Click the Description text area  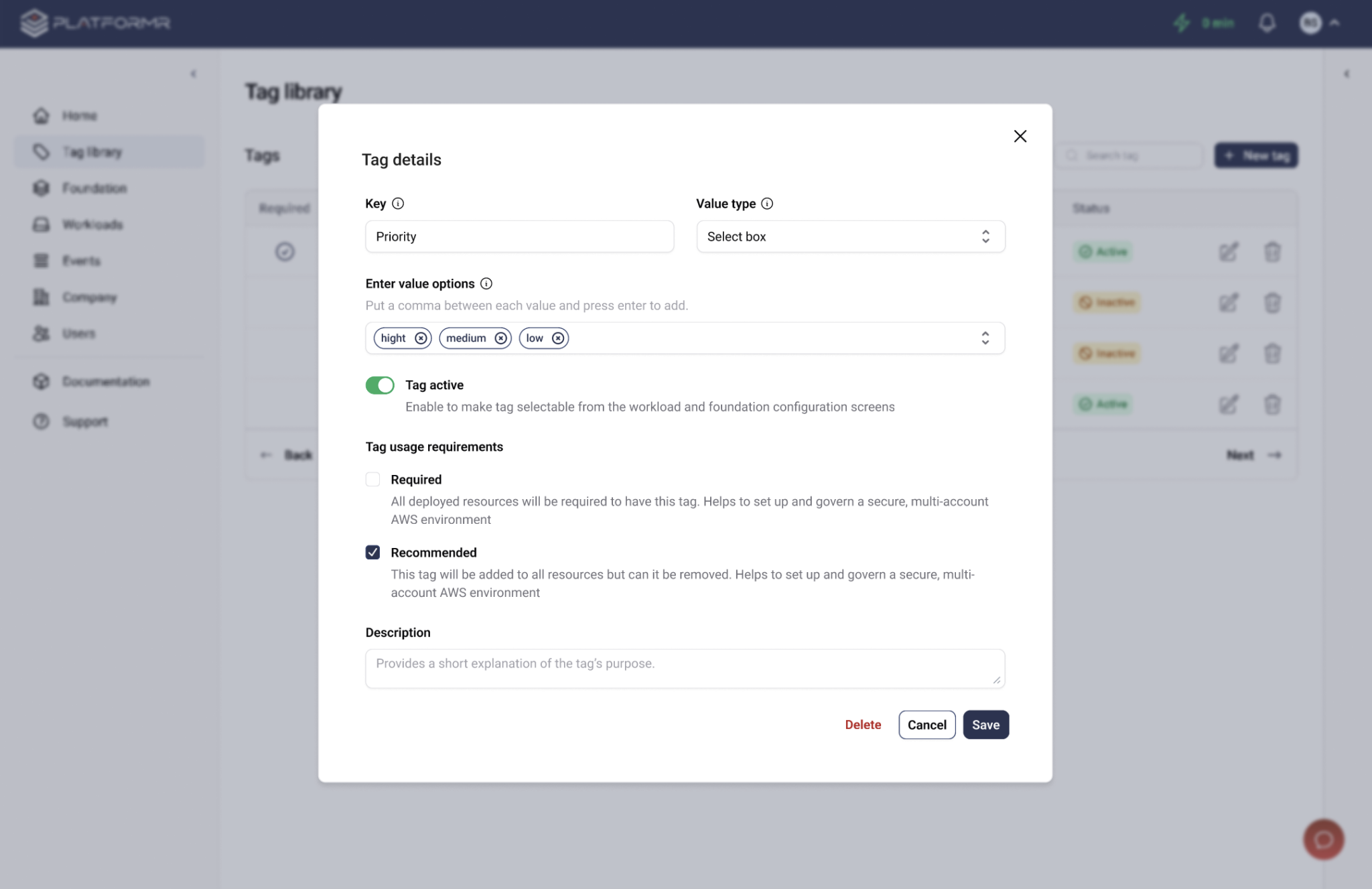684,668
